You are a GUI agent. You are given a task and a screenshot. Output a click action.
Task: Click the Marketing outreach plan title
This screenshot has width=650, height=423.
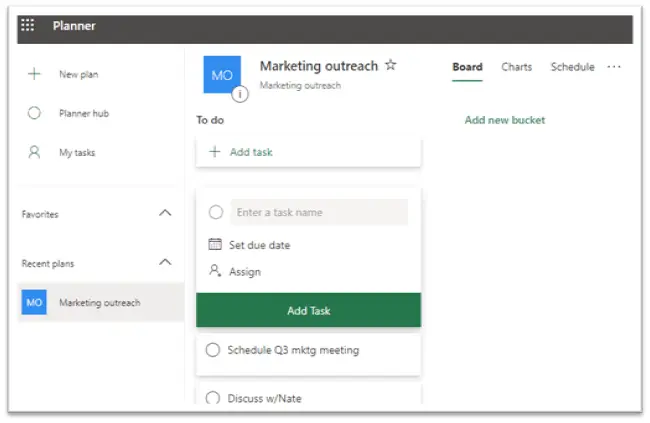(319, 66)
